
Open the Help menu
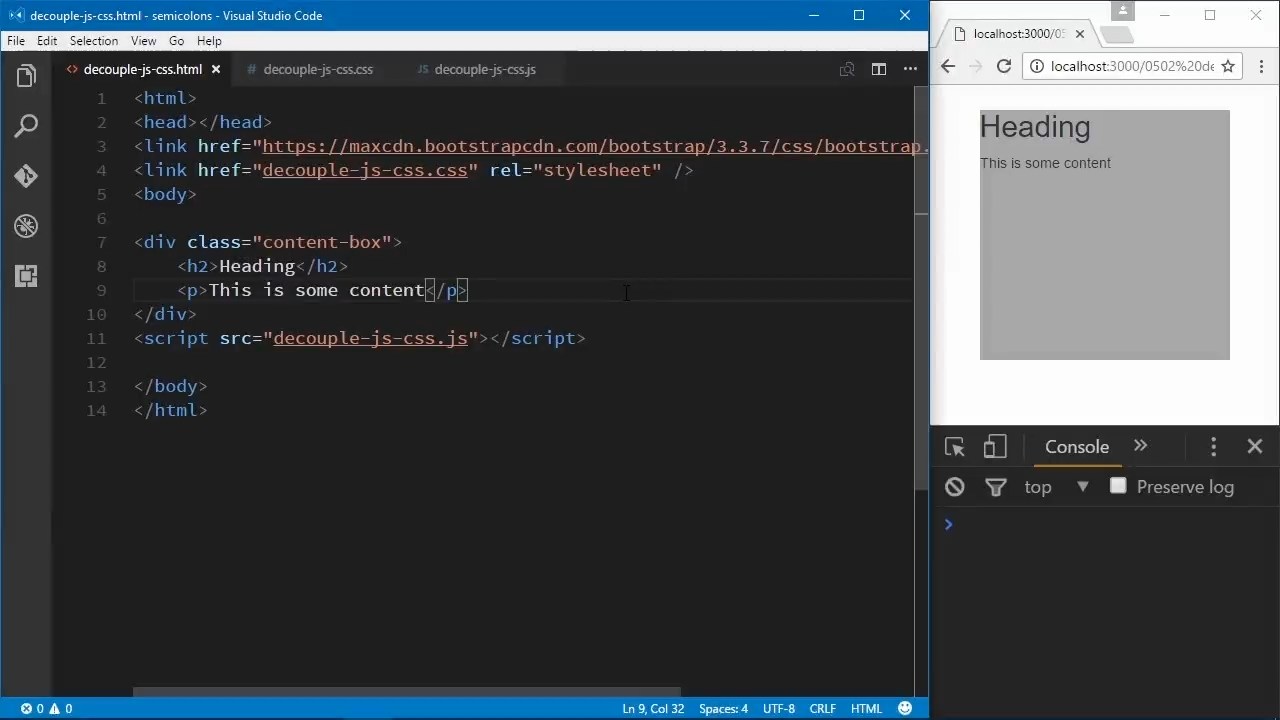point(209,41)
